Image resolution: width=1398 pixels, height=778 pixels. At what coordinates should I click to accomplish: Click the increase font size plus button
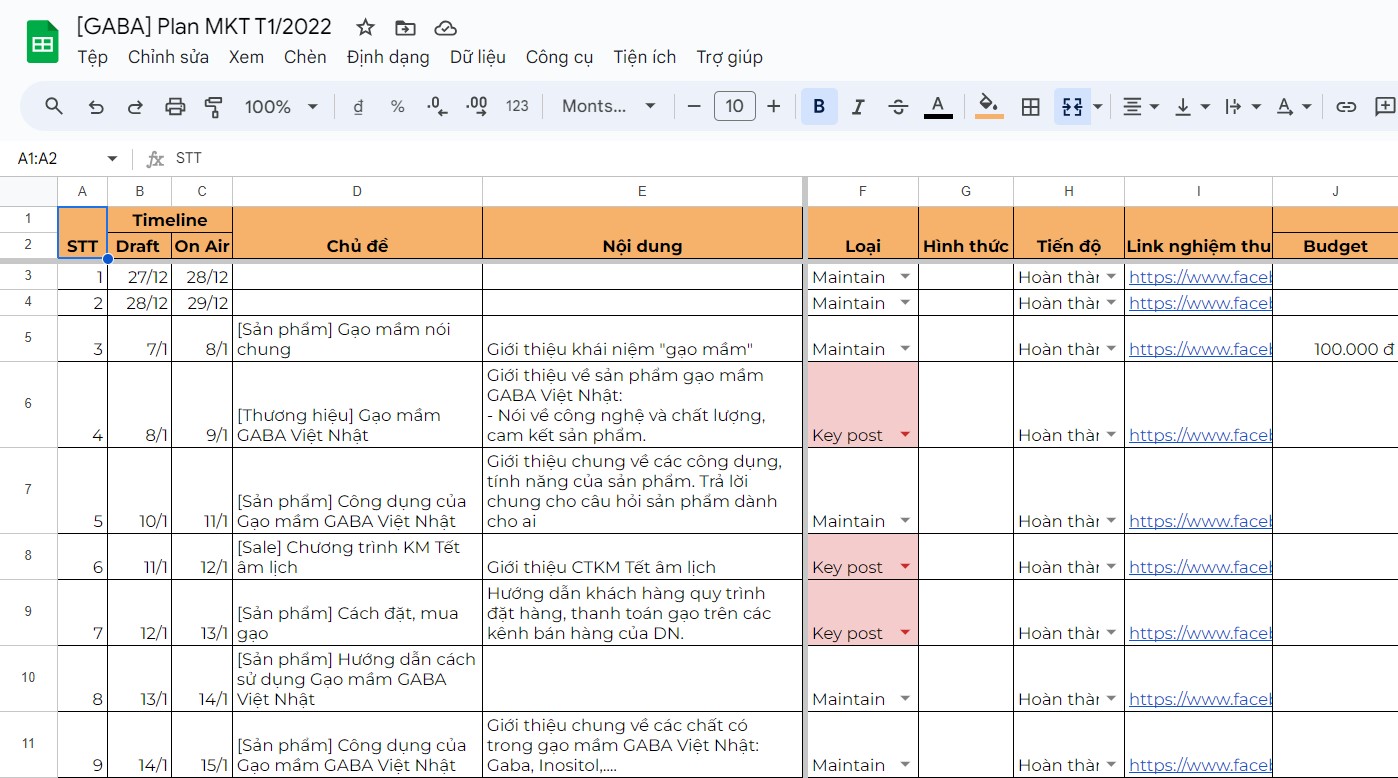pyautogui.click(x=773, y=106)
